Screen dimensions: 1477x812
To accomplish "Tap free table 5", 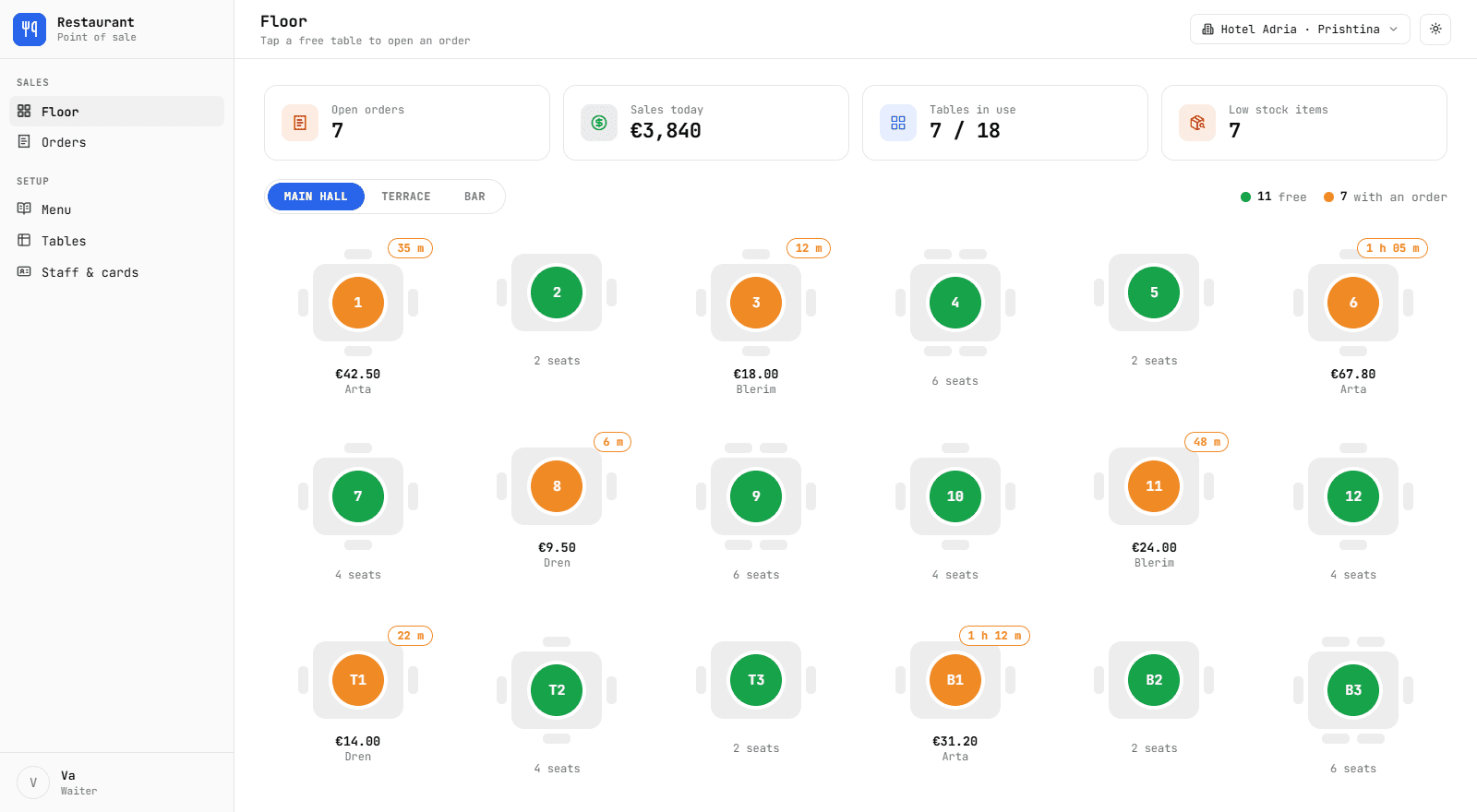I will 1154,293.
